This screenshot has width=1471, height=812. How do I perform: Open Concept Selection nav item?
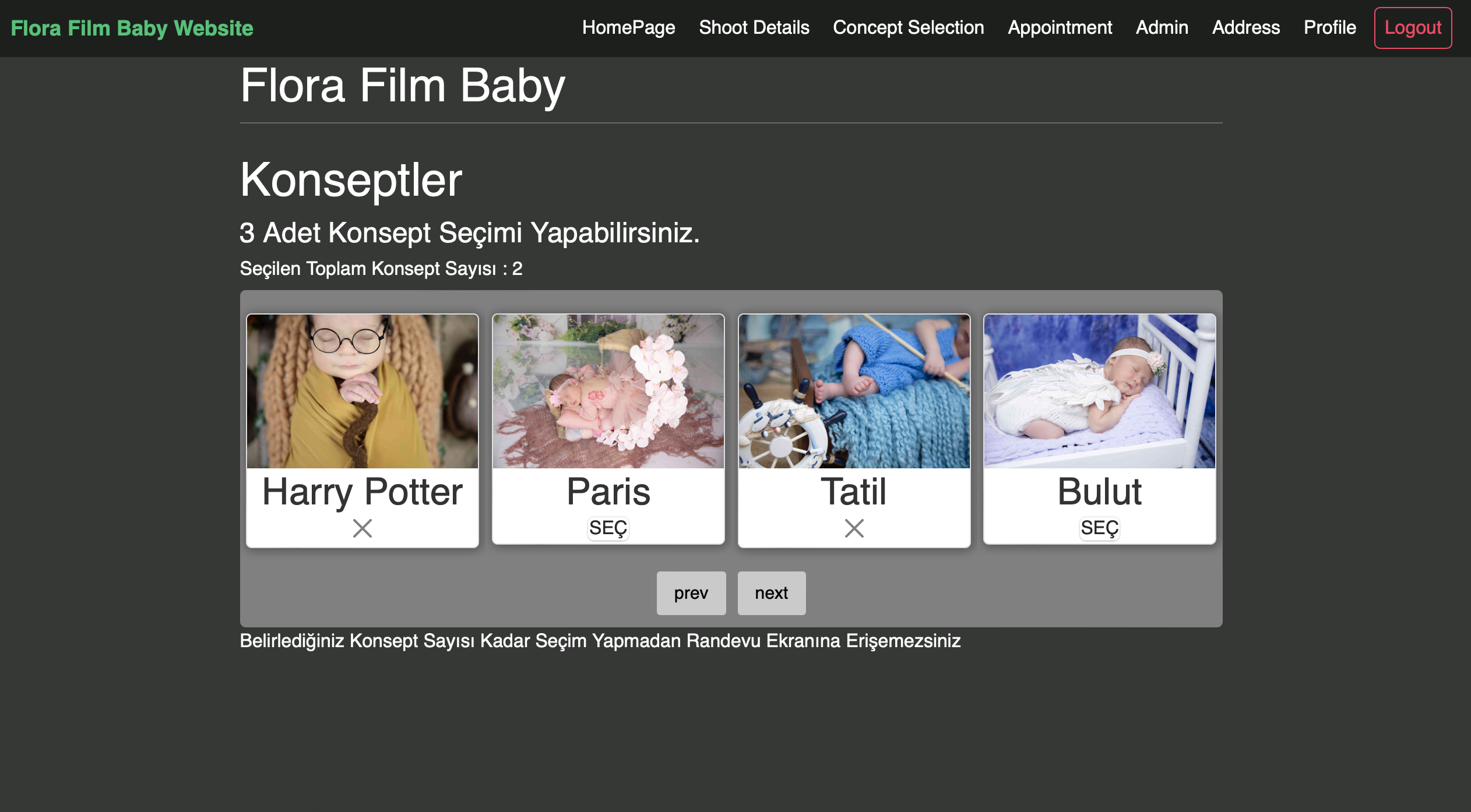[x=908, y=27]
